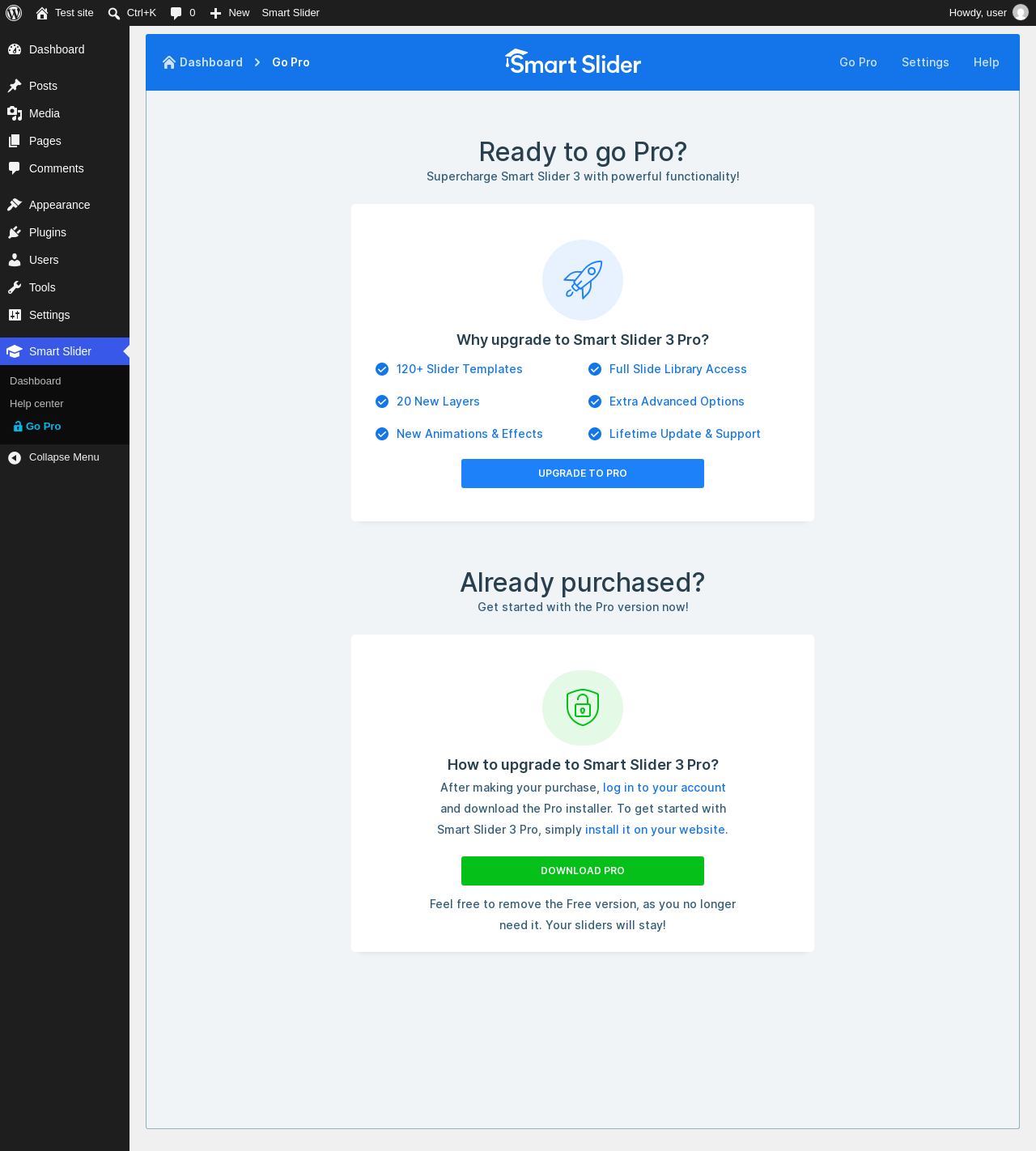Click the Upgrade to Pro button

click(583, 474)
